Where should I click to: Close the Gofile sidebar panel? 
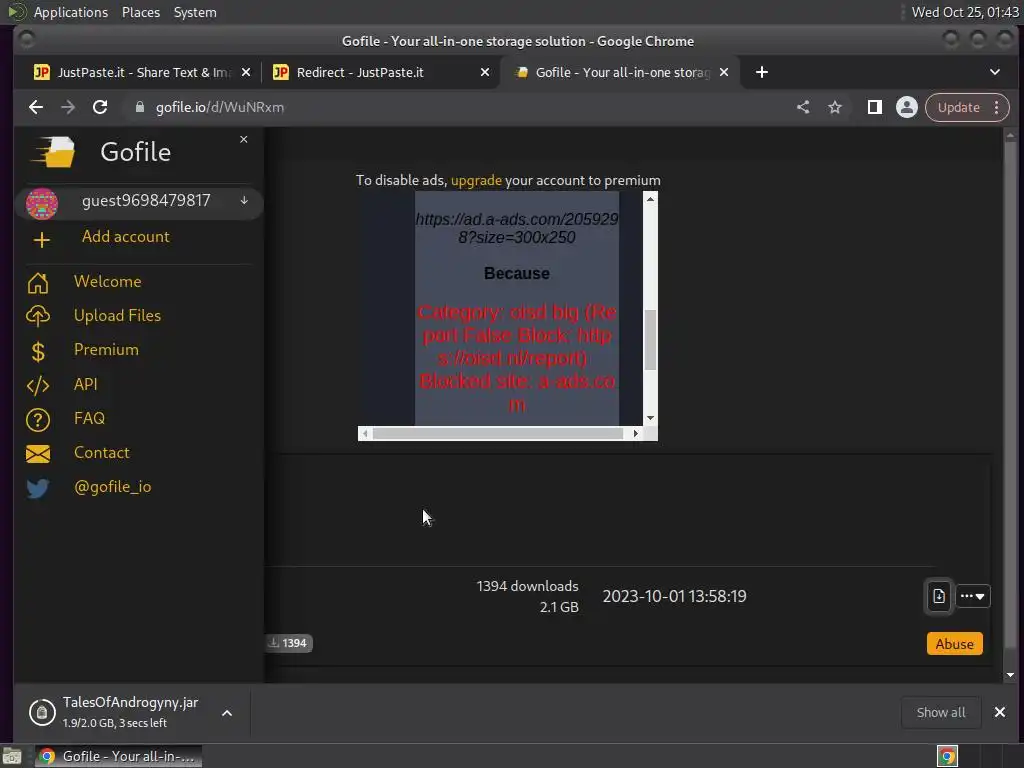click(244, 140)
